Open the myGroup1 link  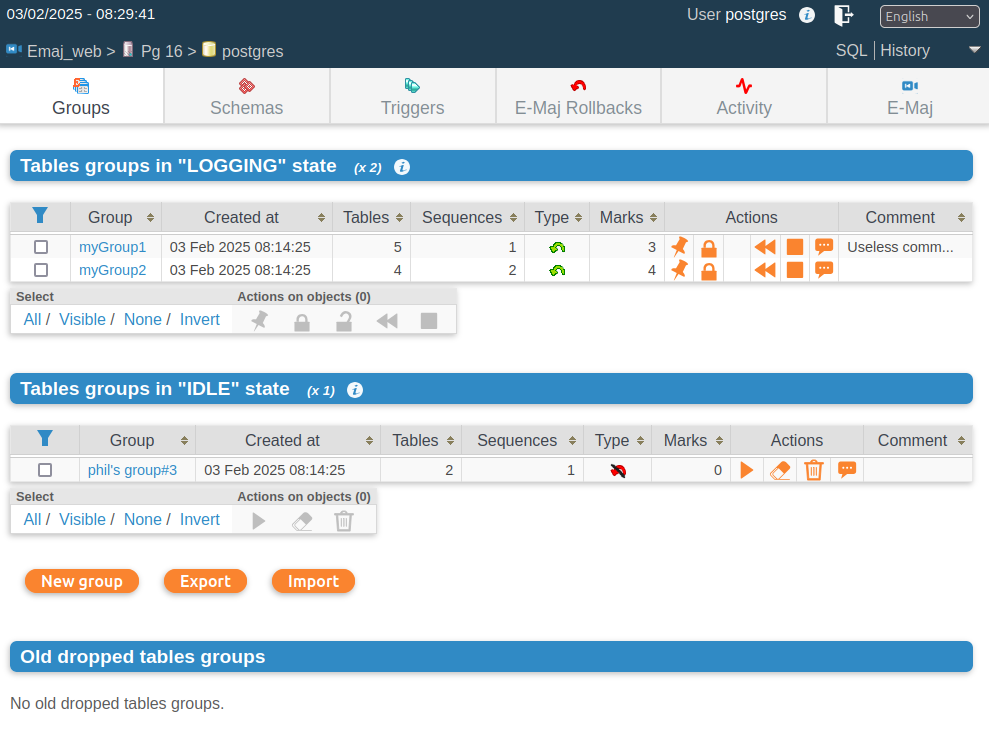click(x=112, y=247)
